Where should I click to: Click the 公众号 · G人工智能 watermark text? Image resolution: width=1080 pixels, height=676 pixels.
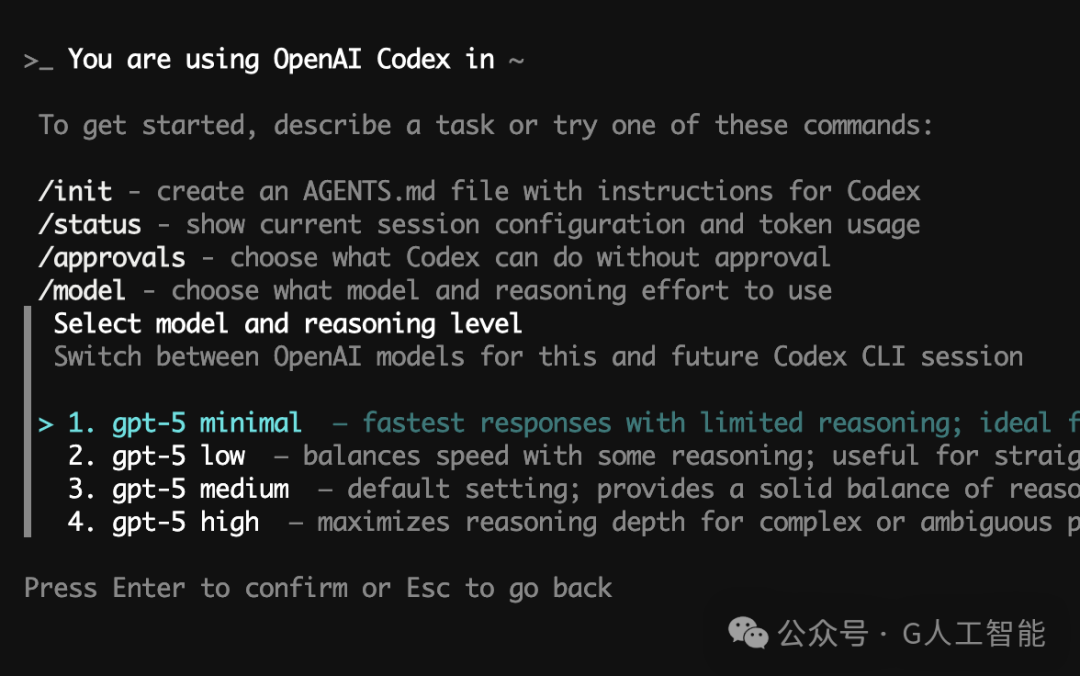coord(912,633)
